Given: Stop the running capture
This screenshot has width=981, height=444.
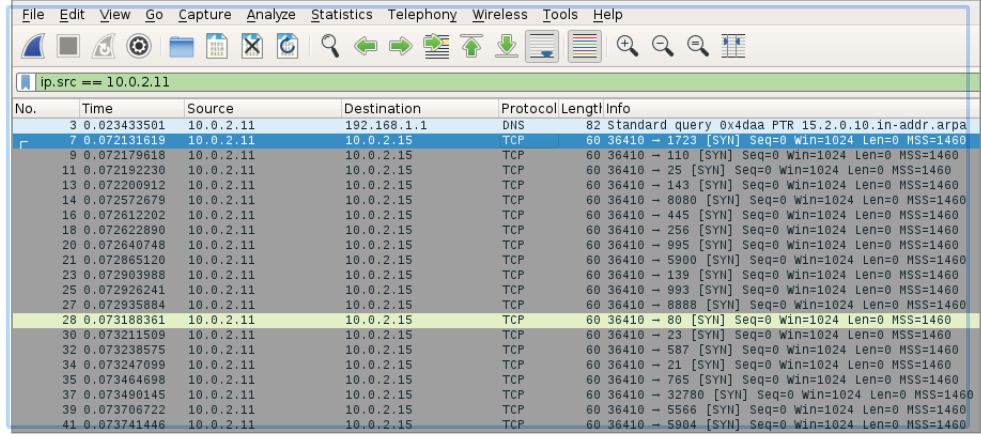Looking at the screenshot, I should coord(68,46).
